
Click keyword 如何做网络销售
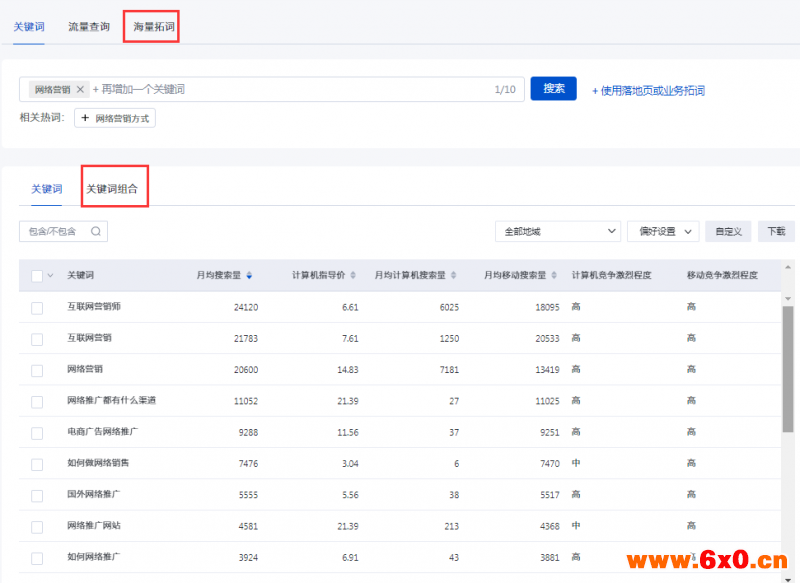pyautogui.click(x=98, y=463)
